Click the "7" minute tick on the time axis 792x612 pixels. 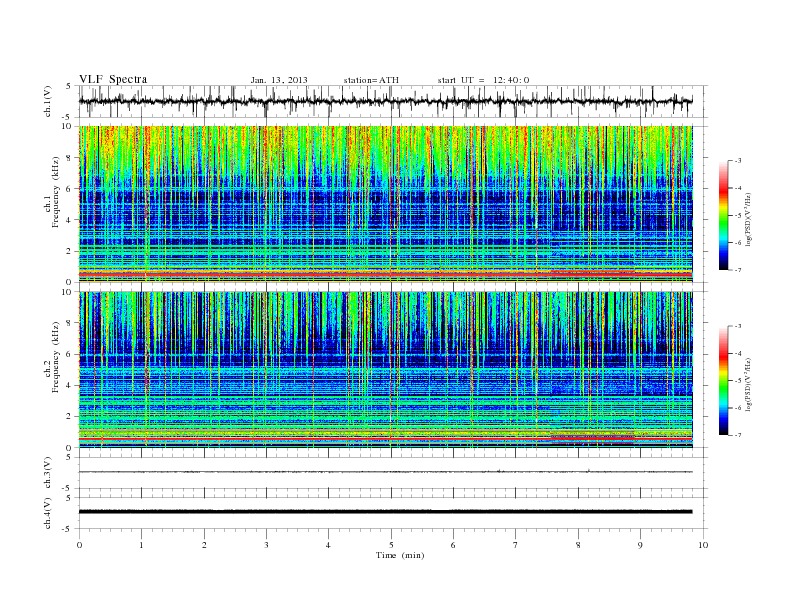(516, 545)
